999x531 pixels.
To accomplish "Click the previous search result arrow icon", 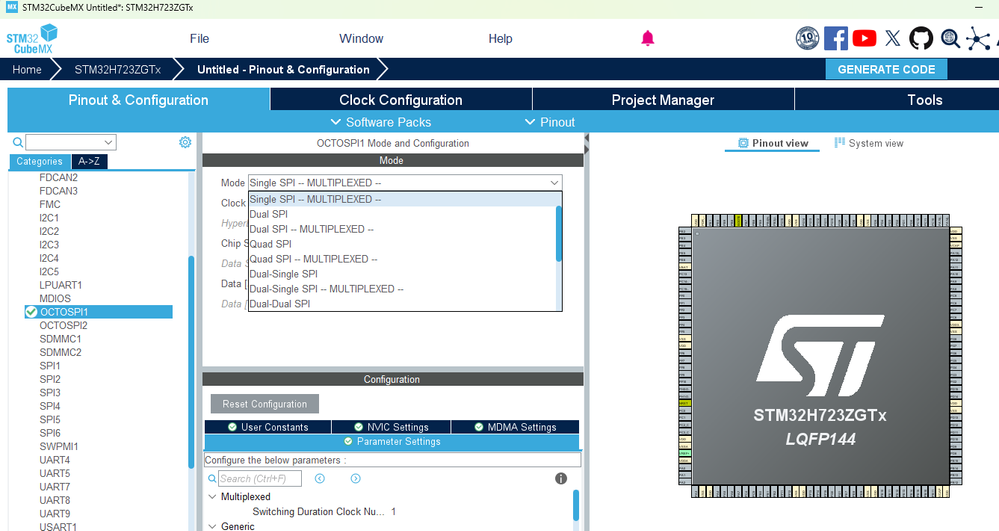I will coord(320,478).
